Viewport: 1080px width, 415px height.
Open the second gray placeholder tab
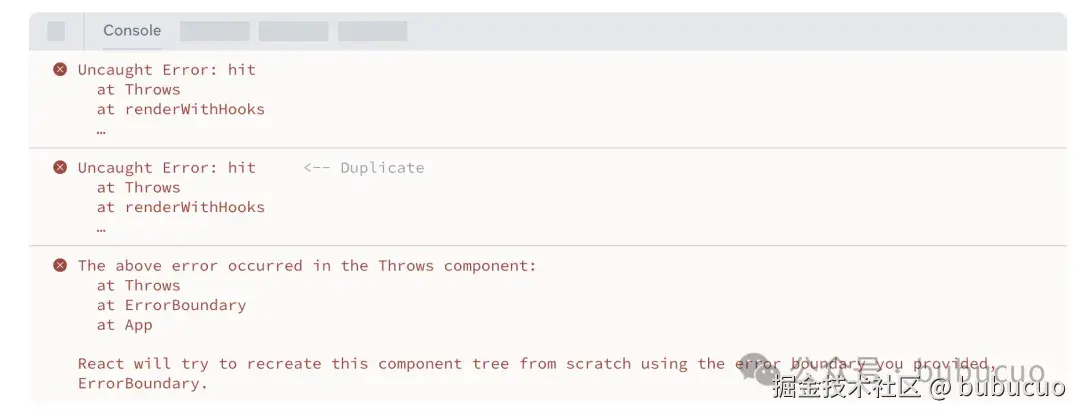tap(293, 31)
